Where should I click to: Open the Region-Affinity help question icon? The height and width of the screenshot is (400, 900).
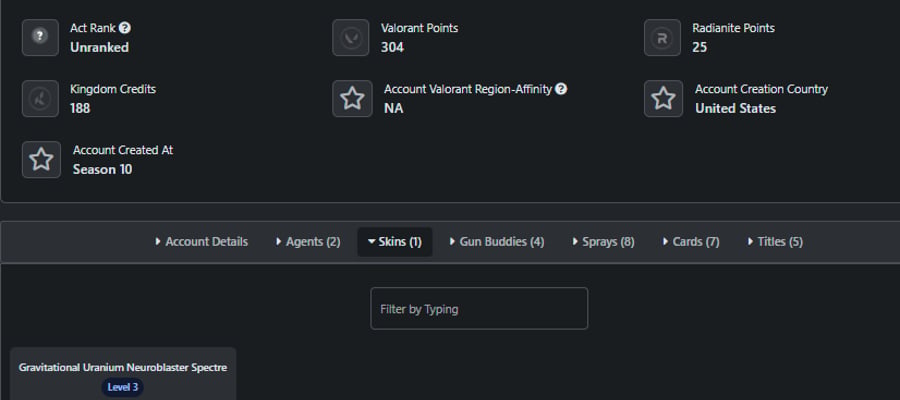pyautogui.click(x=561, y=89)
